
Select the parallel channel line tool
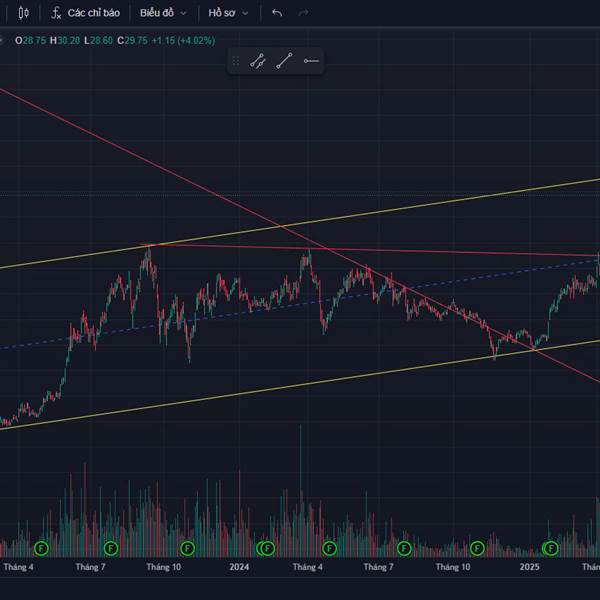[x=258, y=61]
